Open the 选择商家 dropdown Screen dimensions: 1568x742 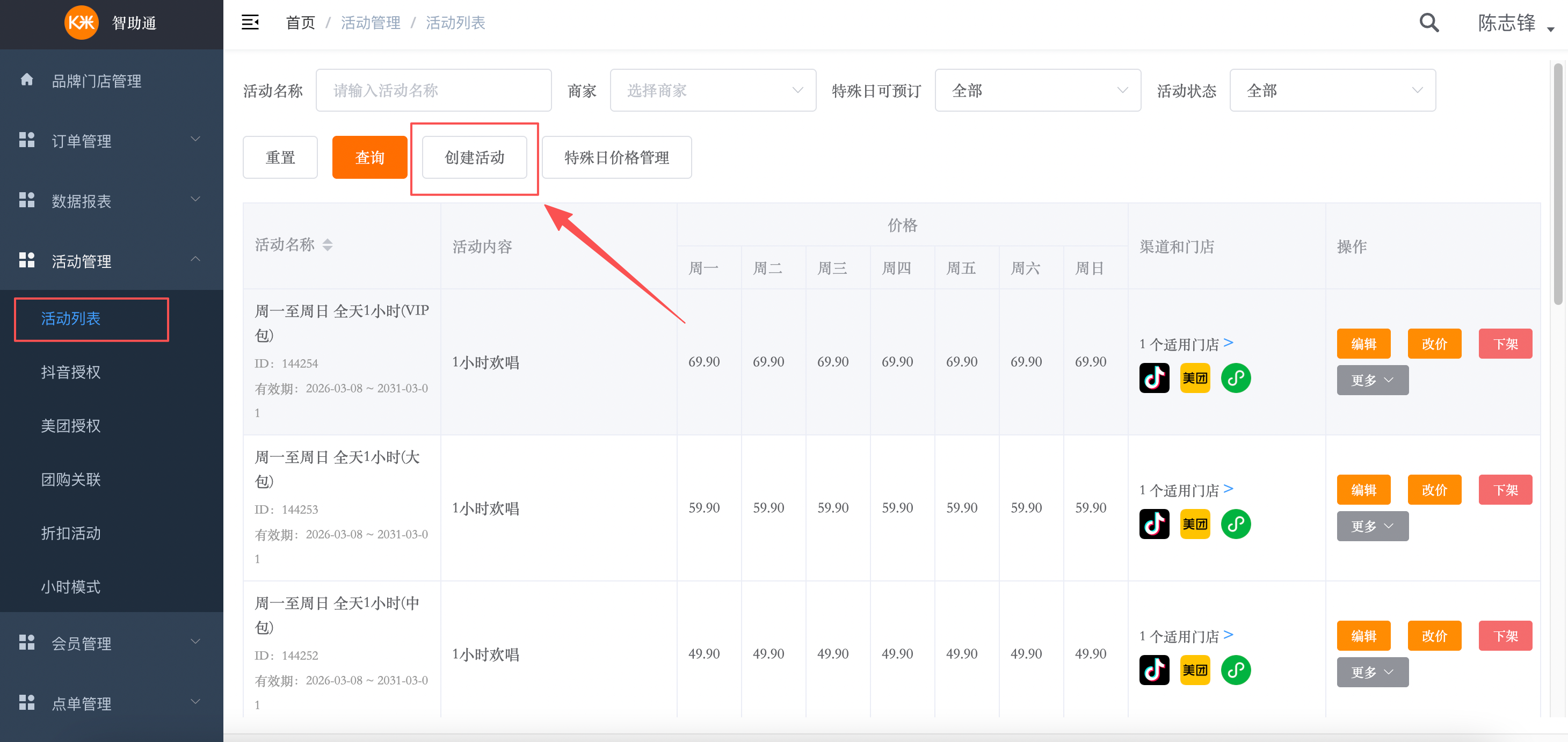pyautogui.click(x=712, y=90)
